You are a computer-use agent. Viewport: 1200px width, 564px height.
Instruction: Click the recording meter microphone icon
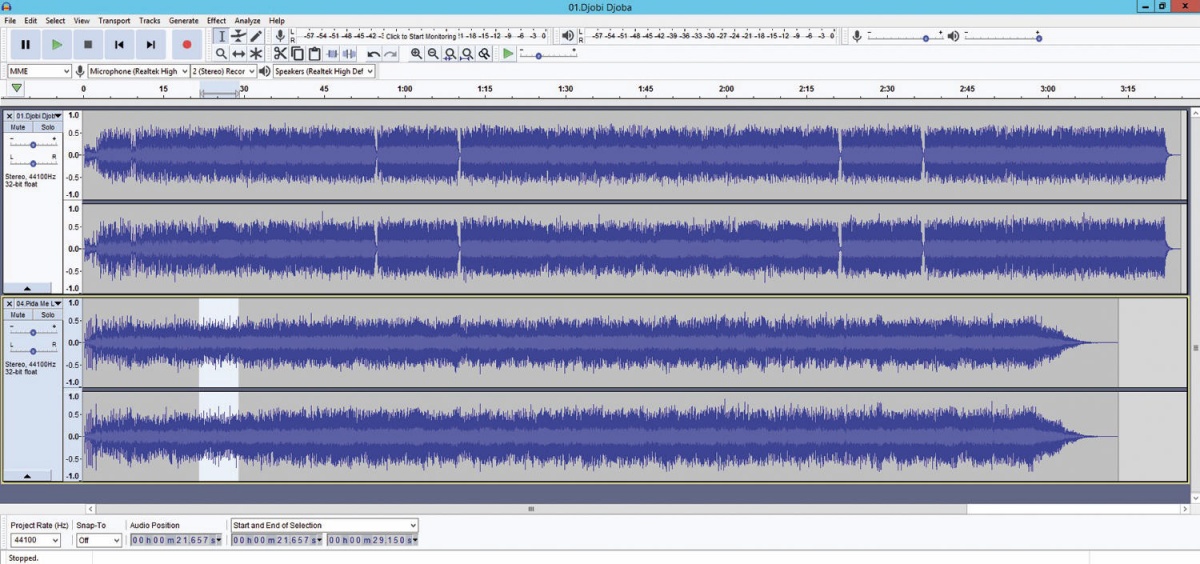(x=280, y=36)
